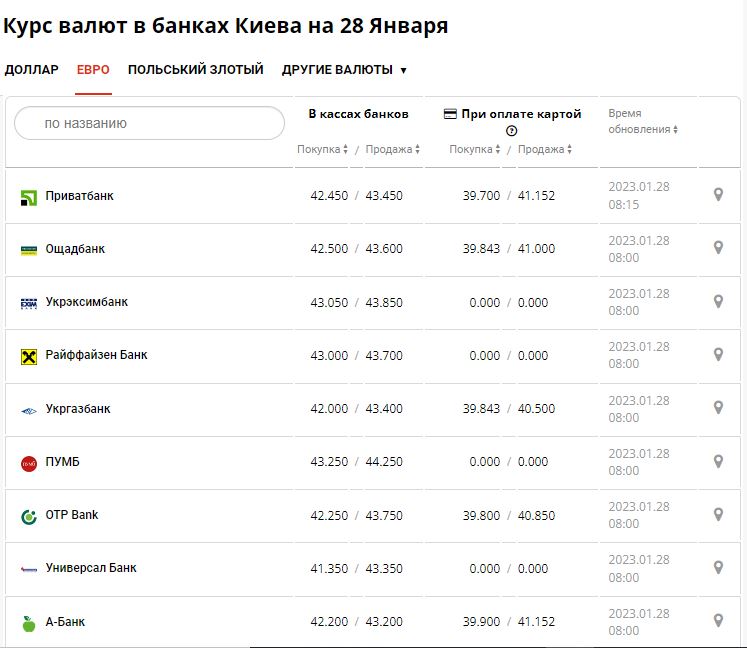Open the card payment help question-mark icon
This screenshot has height=648, width=747.
(511, 131)
